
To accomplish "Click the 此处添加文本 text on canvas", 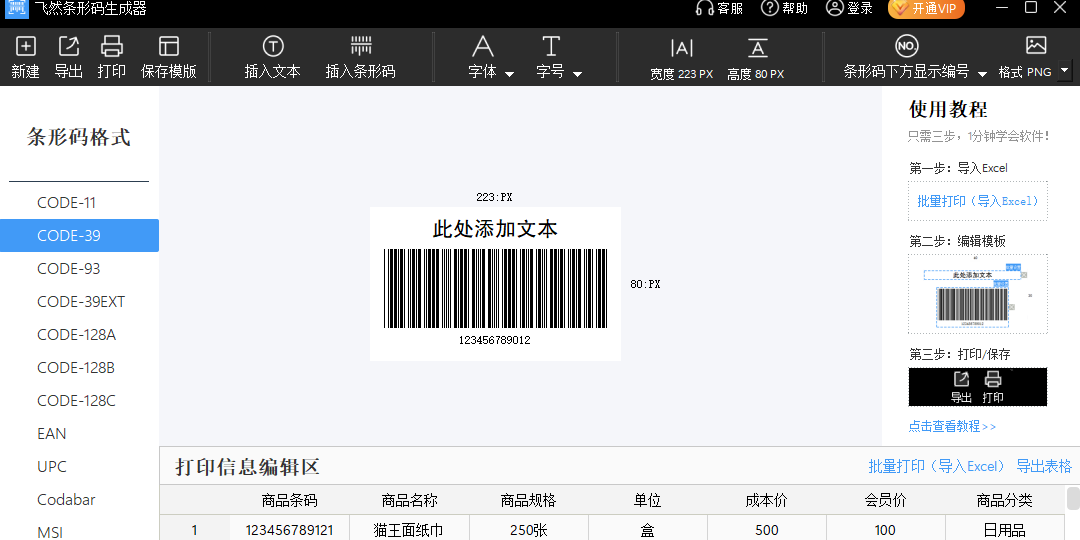I will 495,229.
